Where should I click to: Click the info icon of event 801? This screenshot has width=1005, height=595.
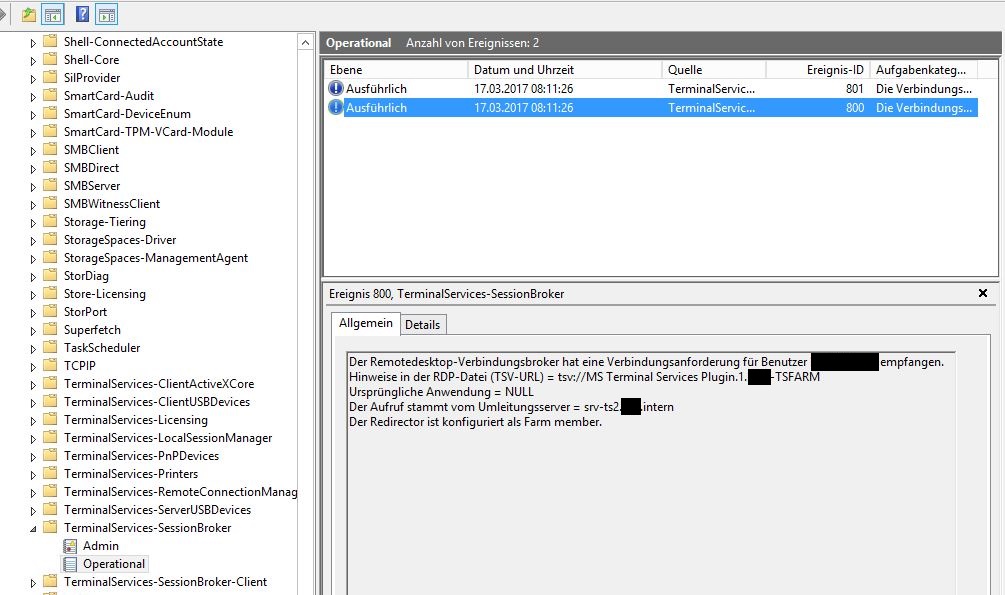coord(336,89)
